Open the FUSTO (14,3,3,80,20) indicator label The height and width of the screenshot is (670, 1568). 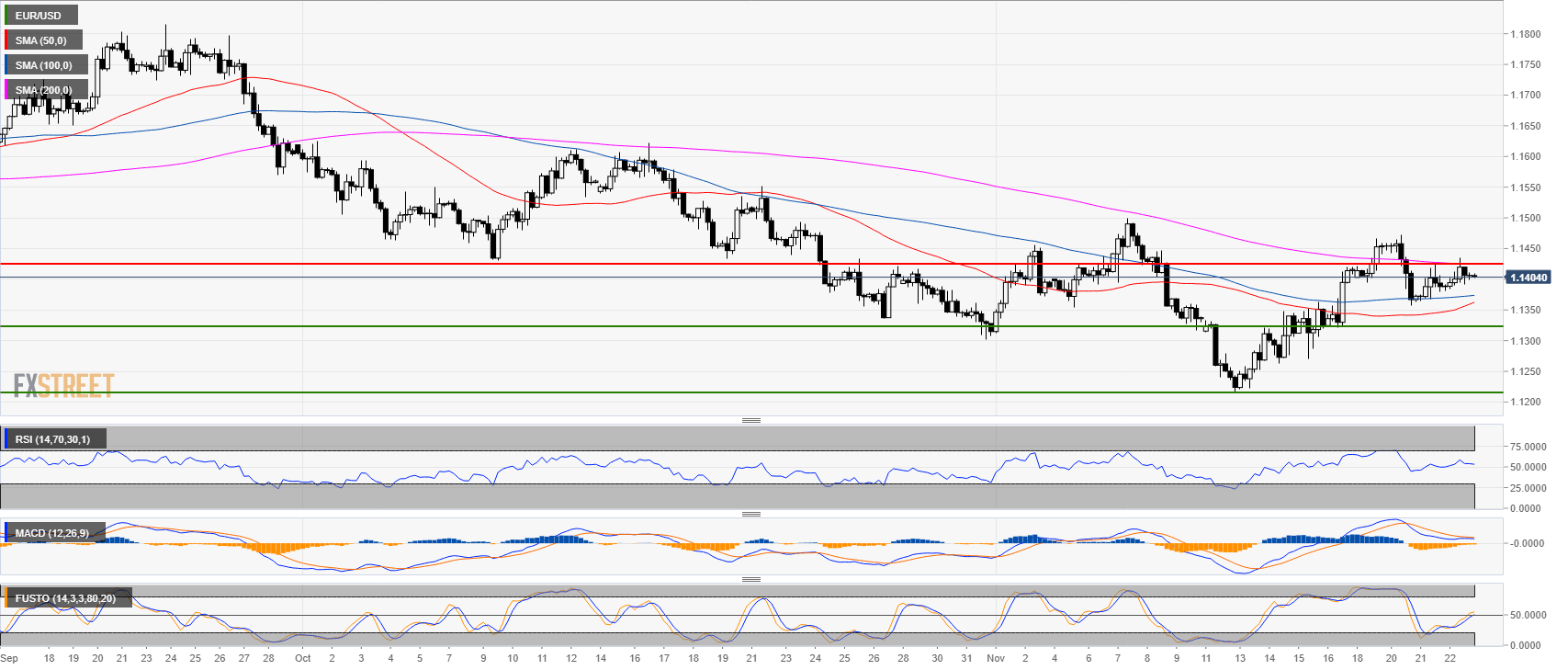[65, 598]
